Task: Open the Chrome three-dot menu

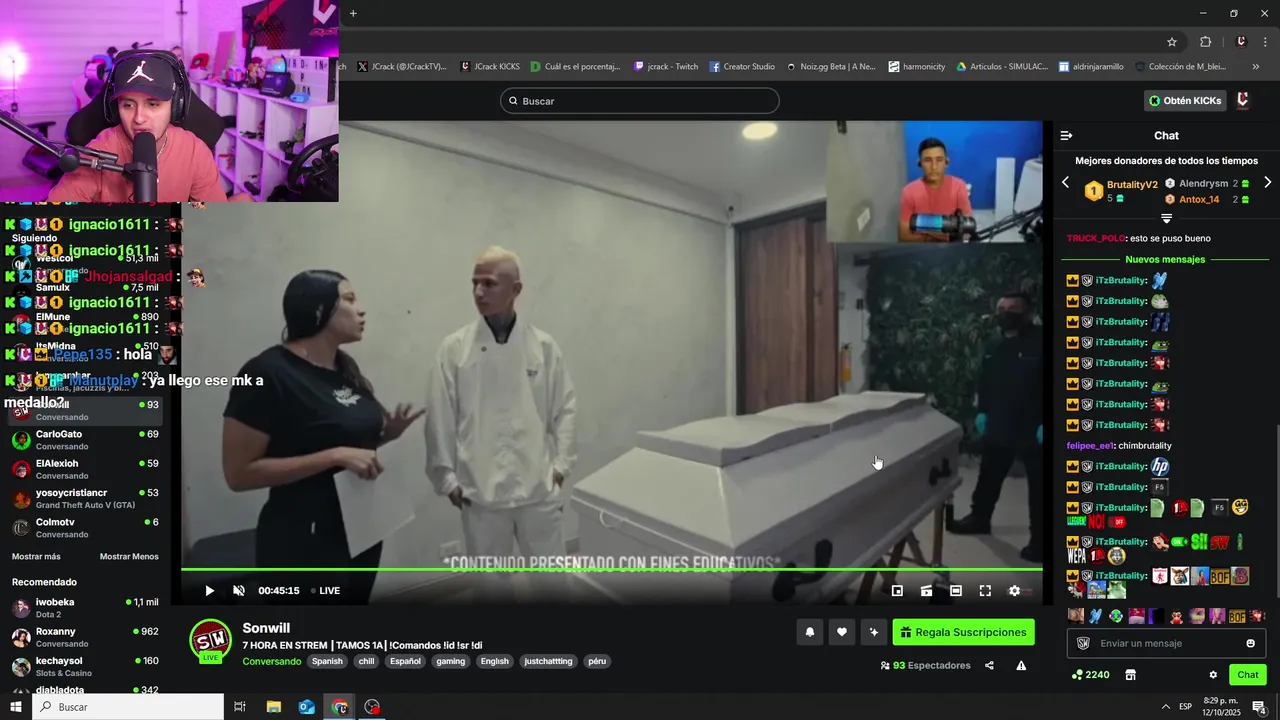Action: (1265, 42)
